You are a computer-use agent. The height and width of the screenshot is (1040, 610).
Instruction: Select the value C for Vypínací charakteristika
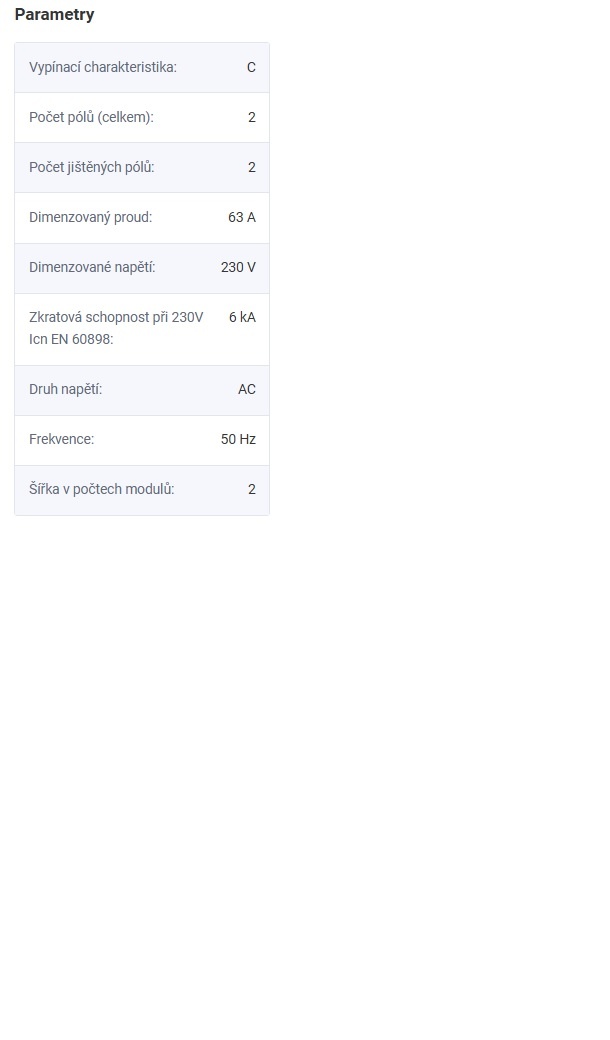coord(251,67)
